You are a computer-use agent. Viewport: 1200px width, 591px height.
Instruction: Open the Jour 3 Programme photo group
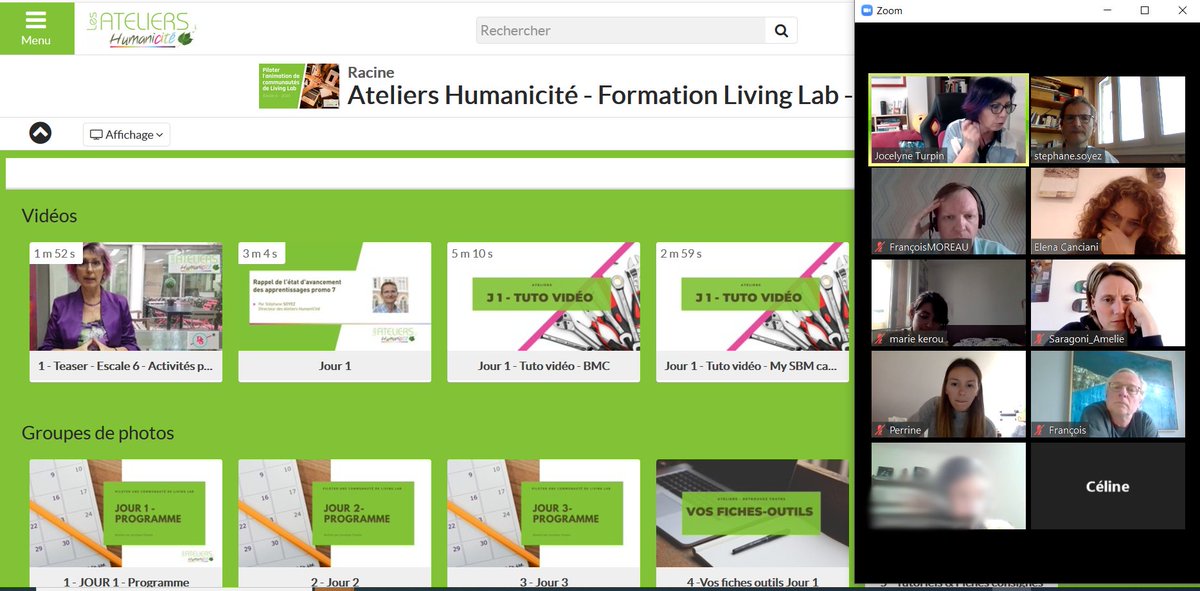pyautogui.click(x=544, y=513)
